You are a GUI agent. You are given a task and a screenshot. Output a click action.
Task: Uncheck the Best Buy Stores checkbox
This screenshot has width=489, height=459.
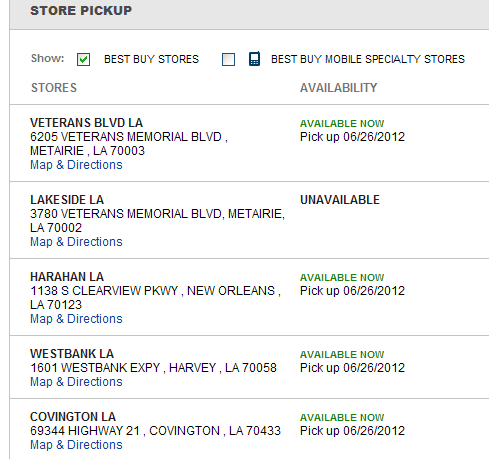pyautogui.click(x=83, y=60)
